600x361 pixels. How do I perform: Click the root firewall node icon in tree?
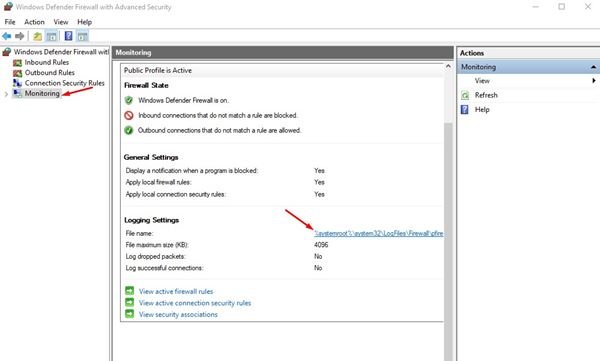(x=7, y=52)
